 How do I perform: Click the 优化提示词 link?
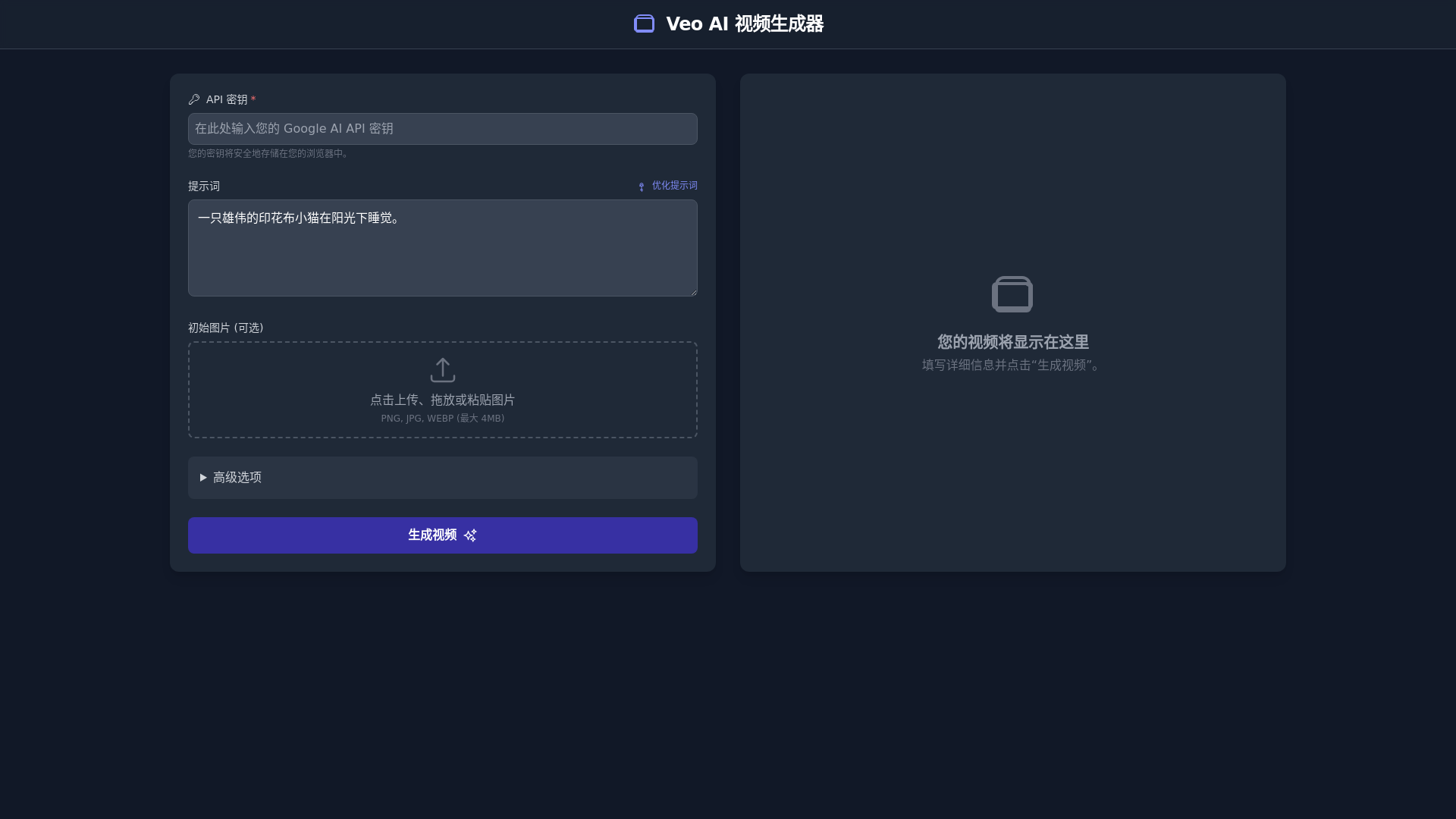tap(667, 186)
